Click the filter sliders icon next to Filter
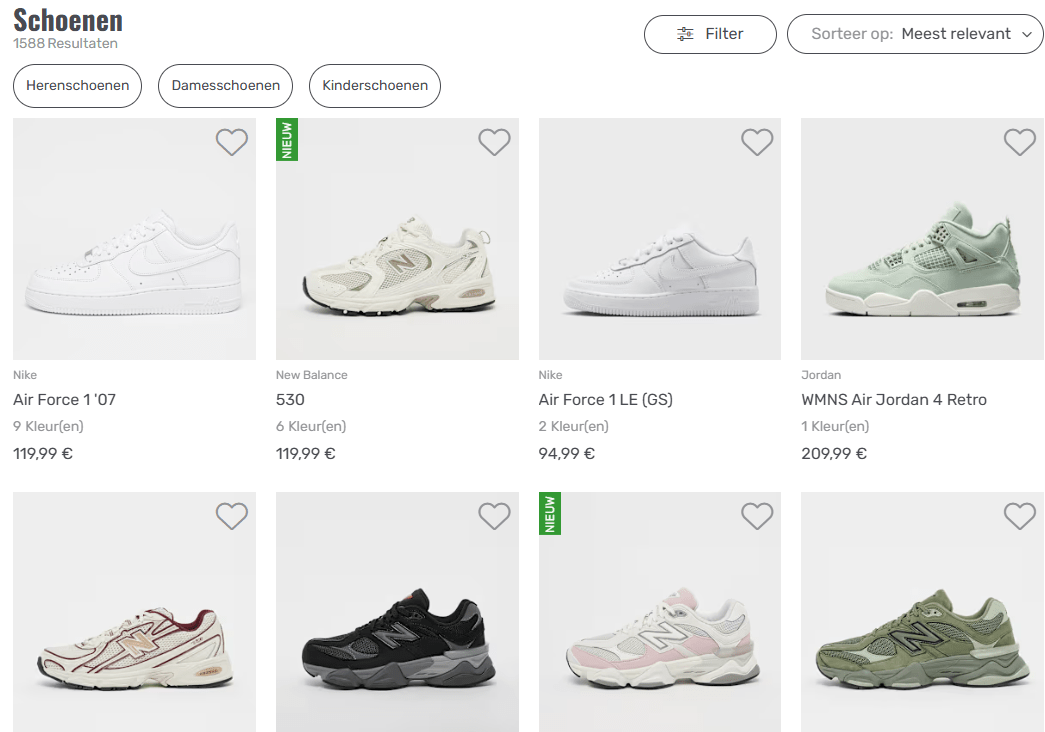 click(x=685, y=33)
